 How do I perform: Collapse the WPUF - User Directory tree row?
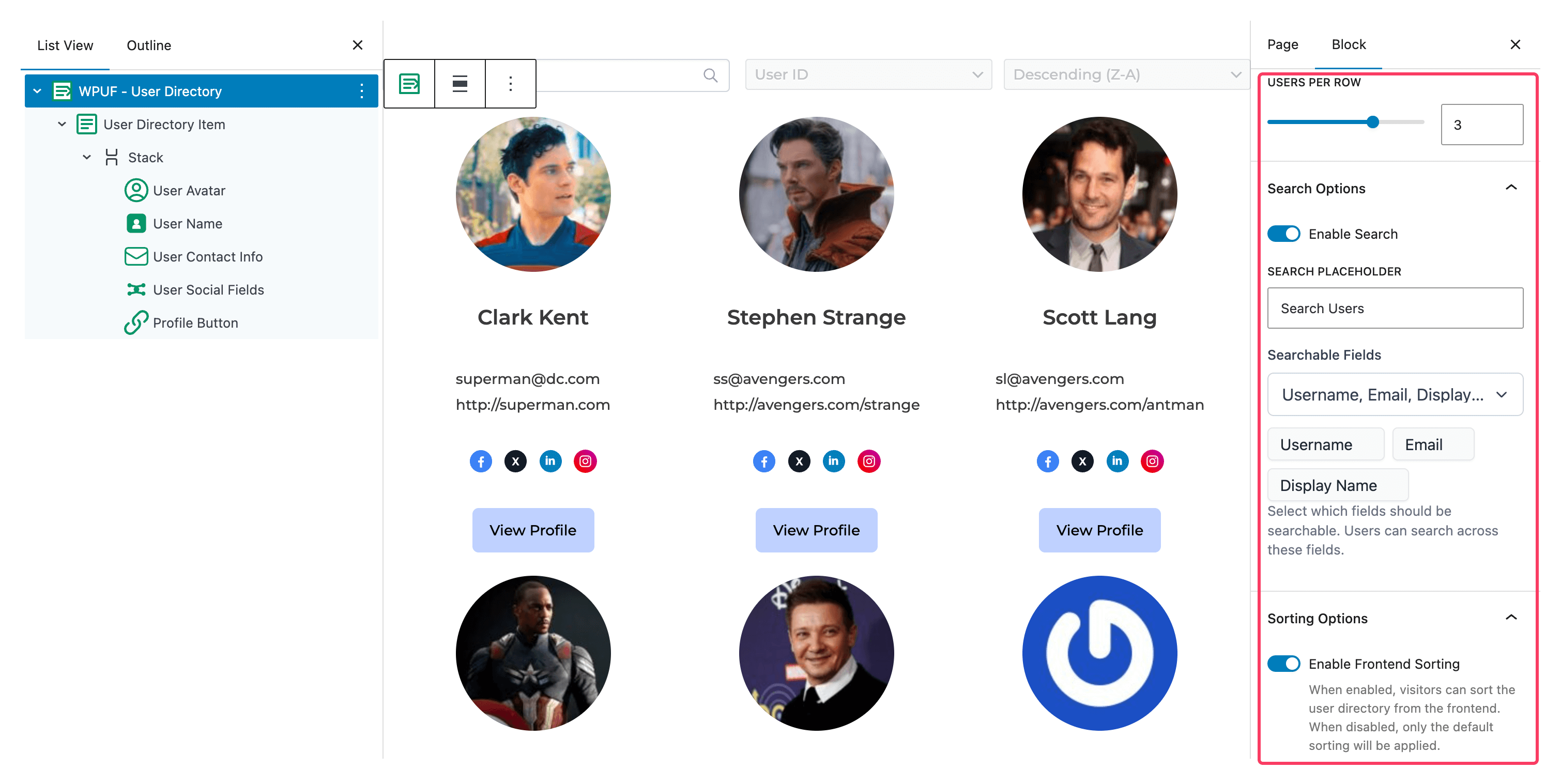pyautogui.click(x=37, y=91)
